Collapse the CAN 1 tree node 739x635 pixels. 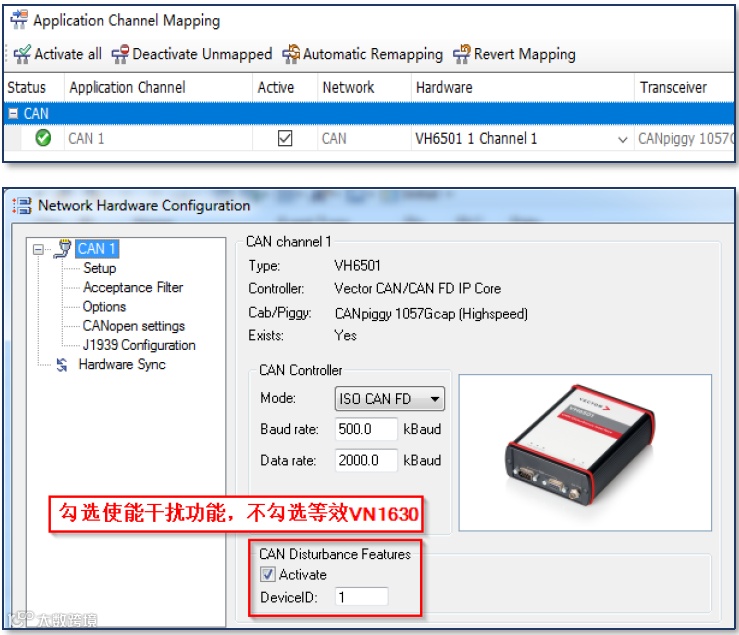(38, 249)
